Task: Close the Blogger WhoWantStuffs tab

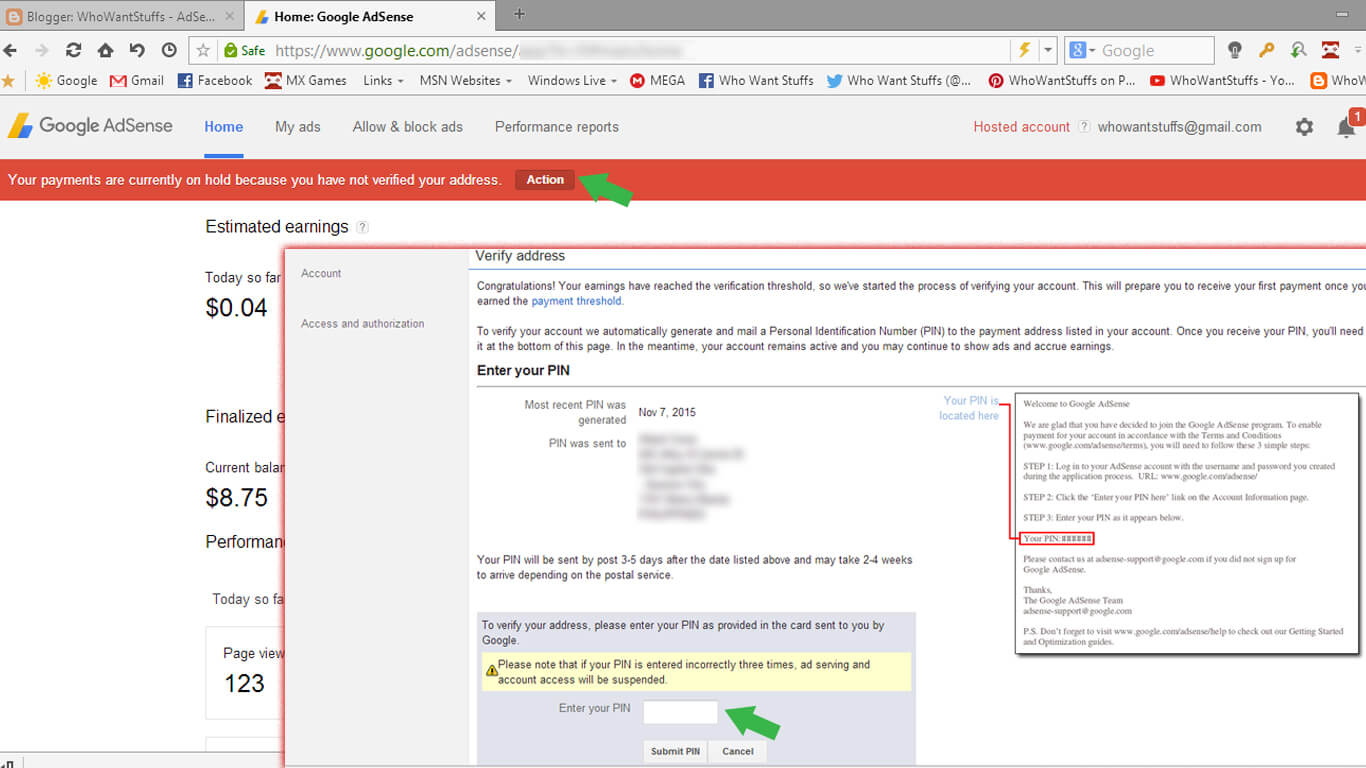Action: (230, 16)
